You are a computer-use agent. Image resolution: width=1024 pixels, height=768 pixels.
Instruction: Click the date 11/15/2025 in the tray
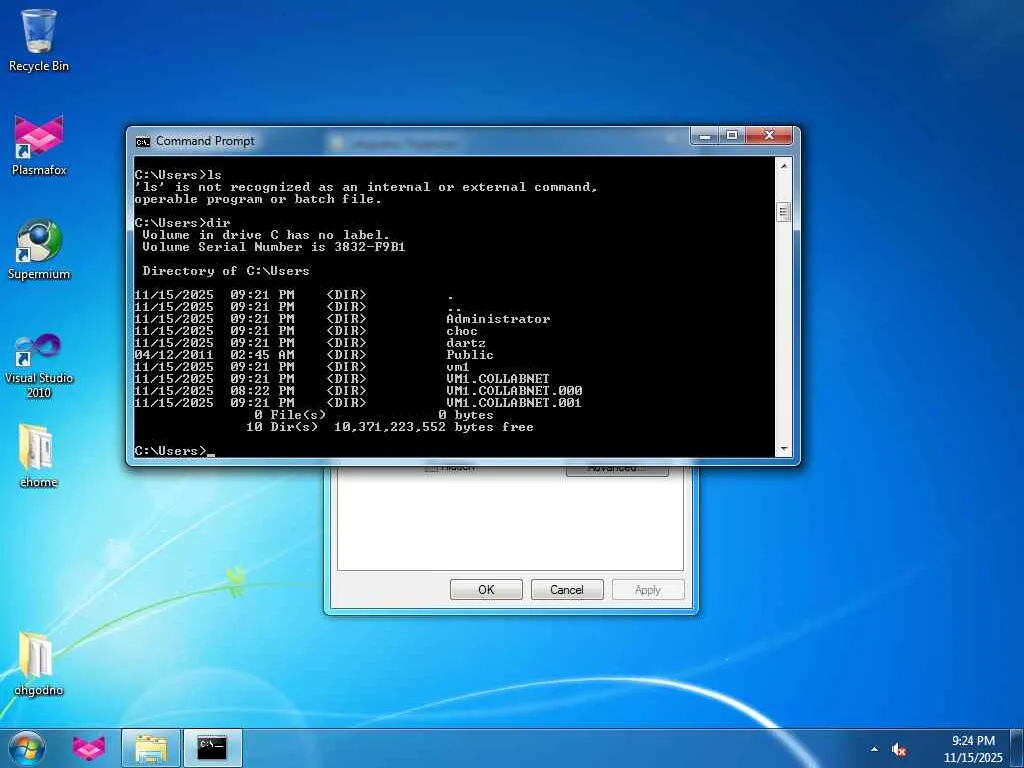[x=973, y=758]
